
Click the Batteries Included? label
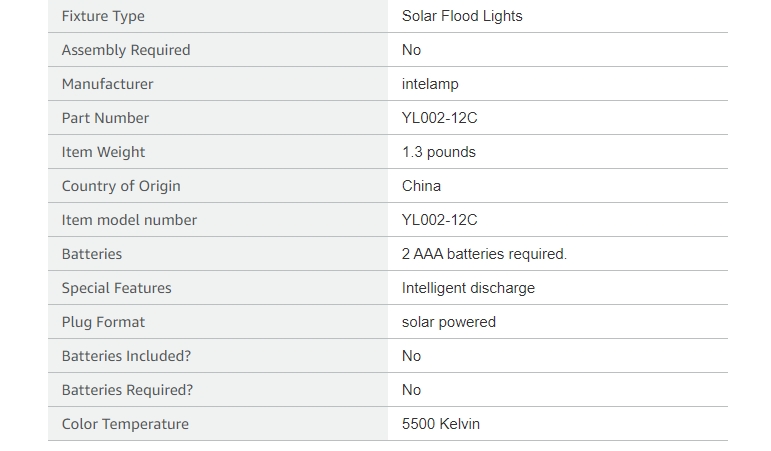point(126,356)
